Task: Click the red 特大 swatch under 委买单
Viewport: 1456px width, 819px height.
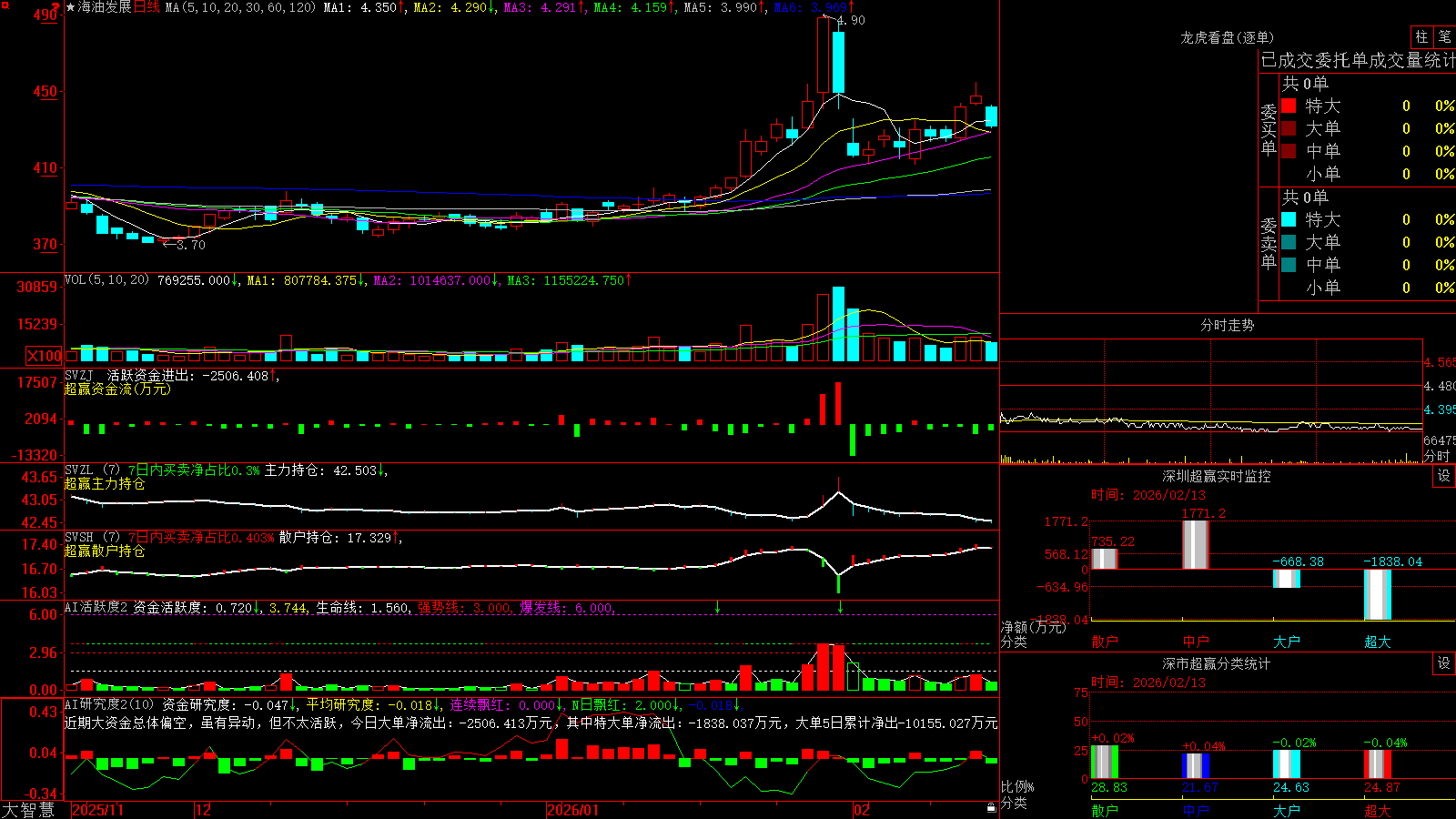Action: click(1289, 106)
